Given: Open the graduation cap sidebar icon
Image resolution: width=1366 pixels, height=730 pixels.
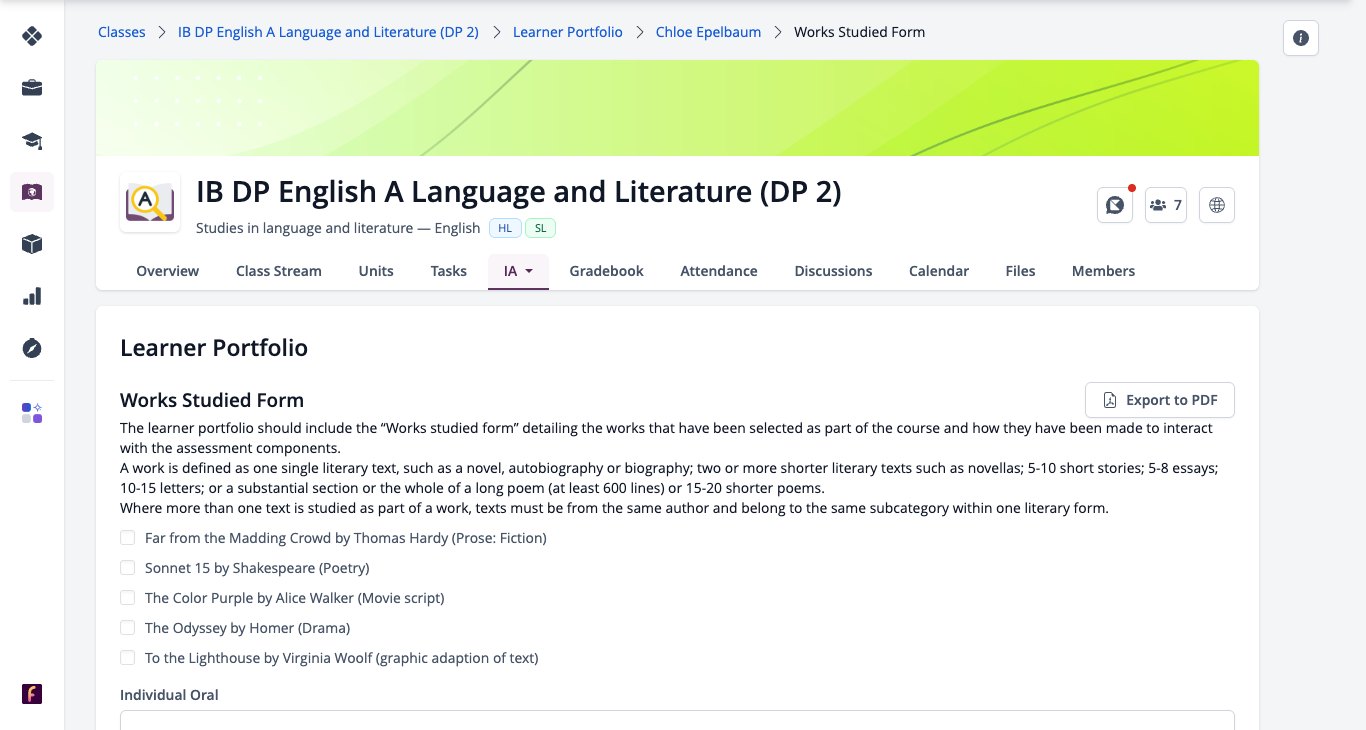Looking at the screenshot, I should [x=32, y=140].
